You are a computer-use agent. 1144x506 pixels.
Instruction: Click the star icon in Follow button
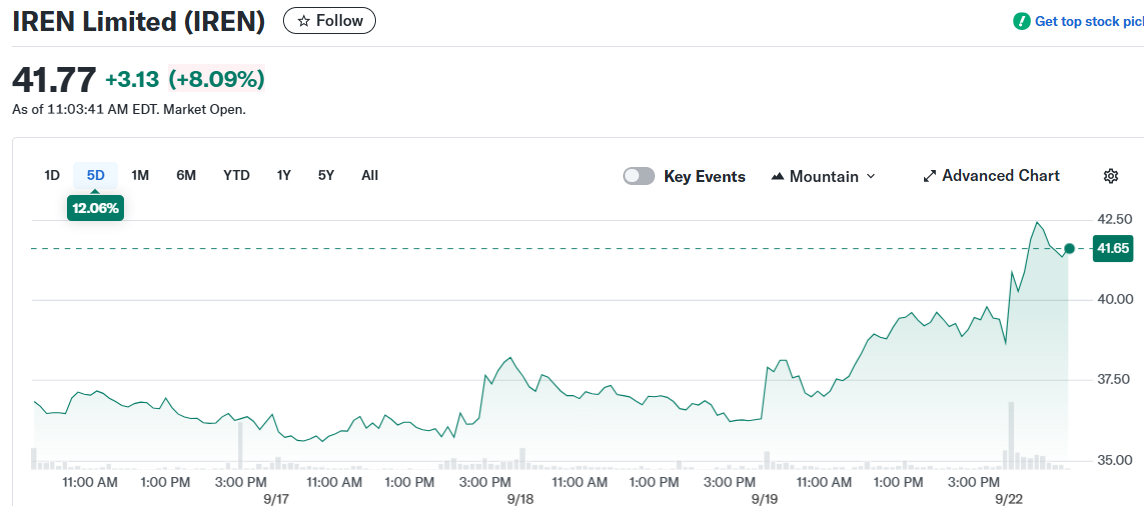[304, 21]
